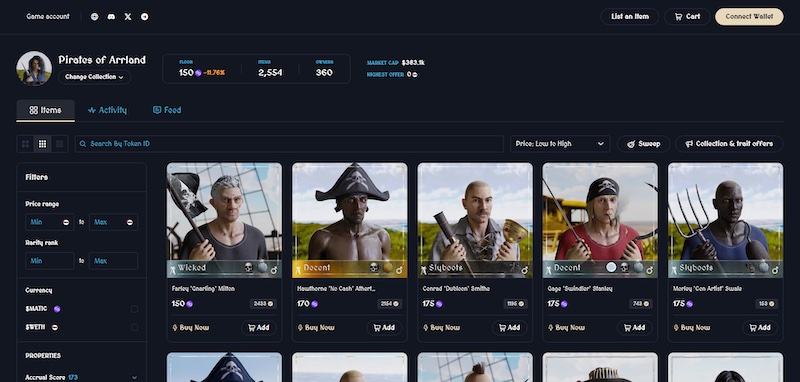The width and height of the screenshot is (800, 382).
Task: Buy Now the Conrad Smithe pirate
Action: tap(442, 327)
